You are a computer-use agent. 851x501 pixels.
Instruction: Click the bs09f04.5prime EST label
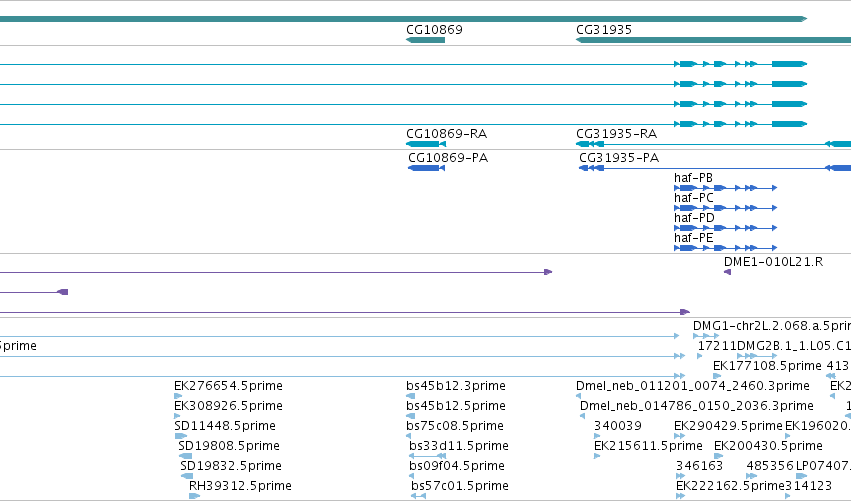pos(457,466)
